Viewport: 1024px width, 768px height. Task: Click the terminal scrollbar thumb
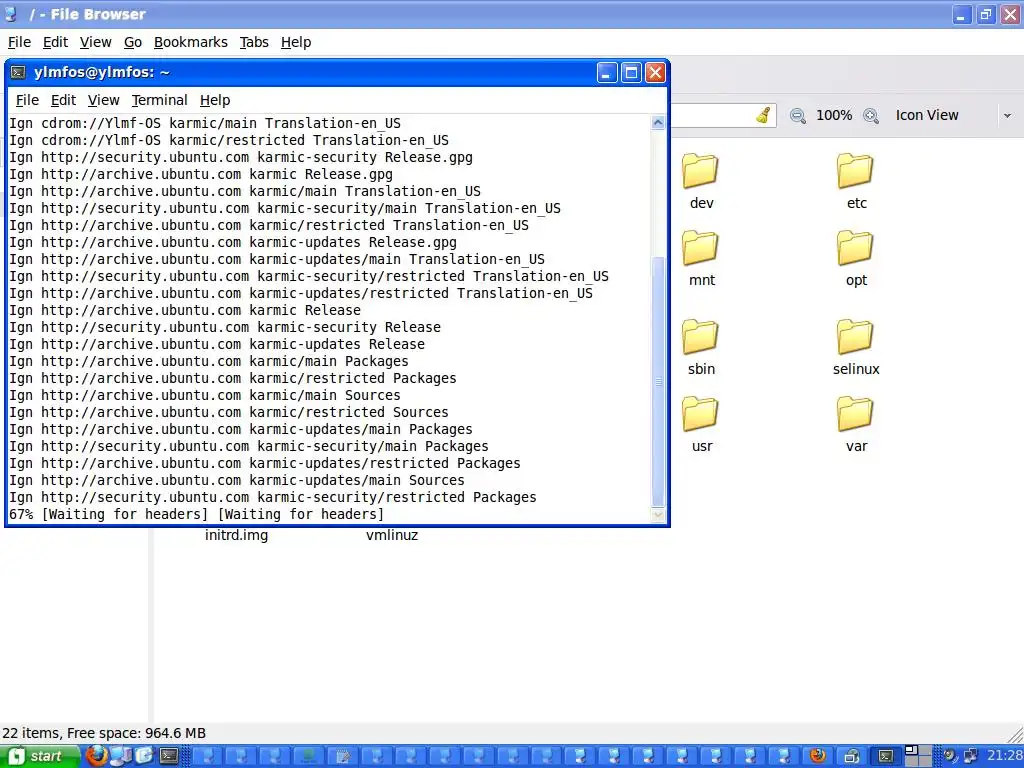(658, 381)
